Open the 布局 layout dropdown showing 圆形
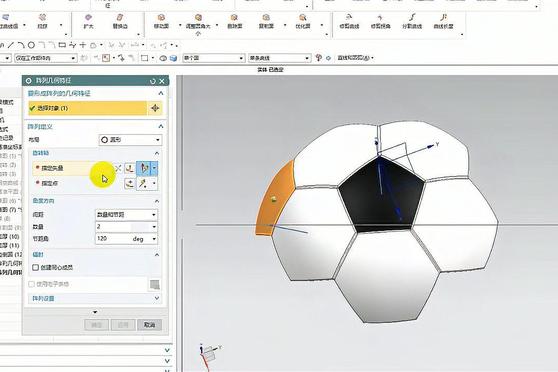The image size is (558, 372). click(x=130, y=140)
